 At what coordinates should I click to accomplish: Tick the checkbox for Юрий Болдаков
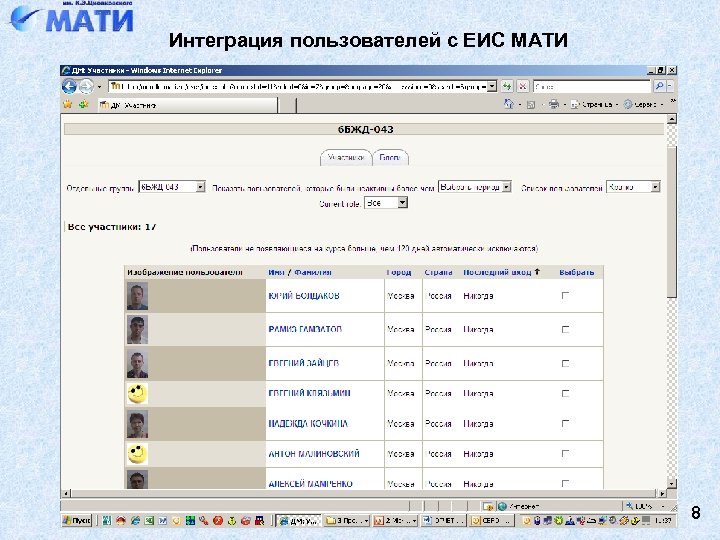[x=565, y=296]
